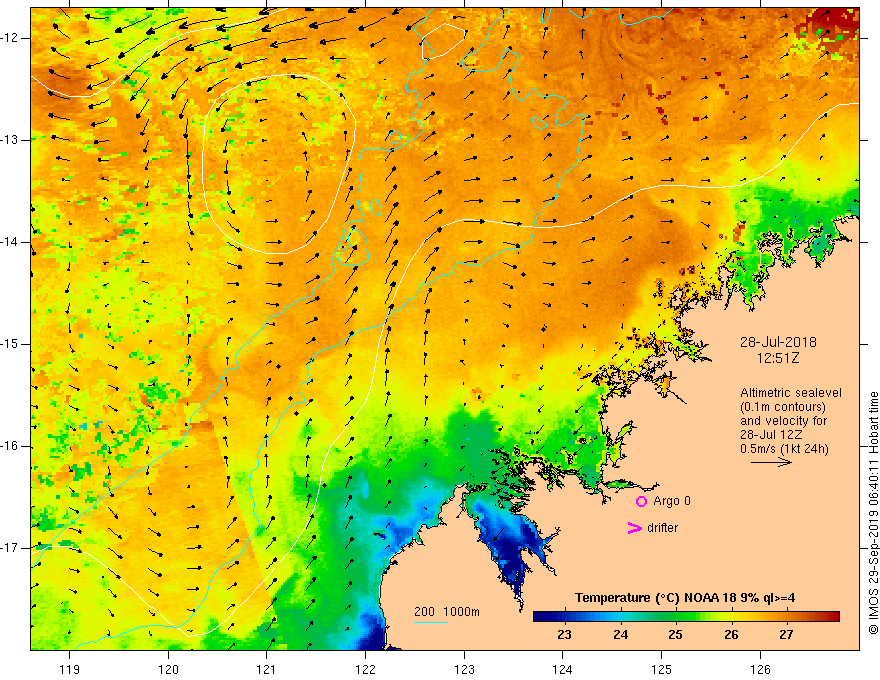Click the longitude label 122

(365, 669)
